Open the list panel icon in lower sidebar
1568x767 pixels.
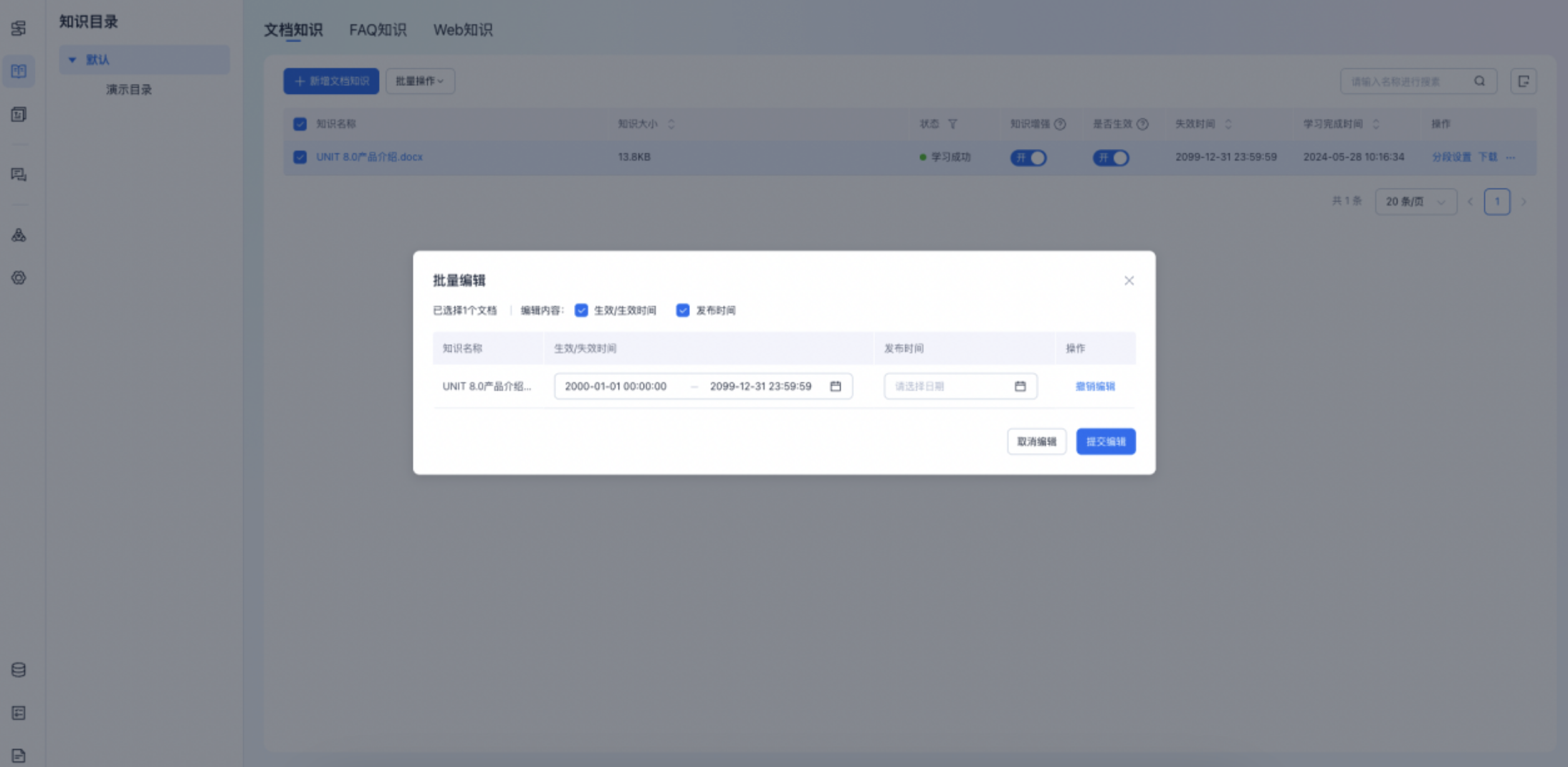click(x=19, y=713)
